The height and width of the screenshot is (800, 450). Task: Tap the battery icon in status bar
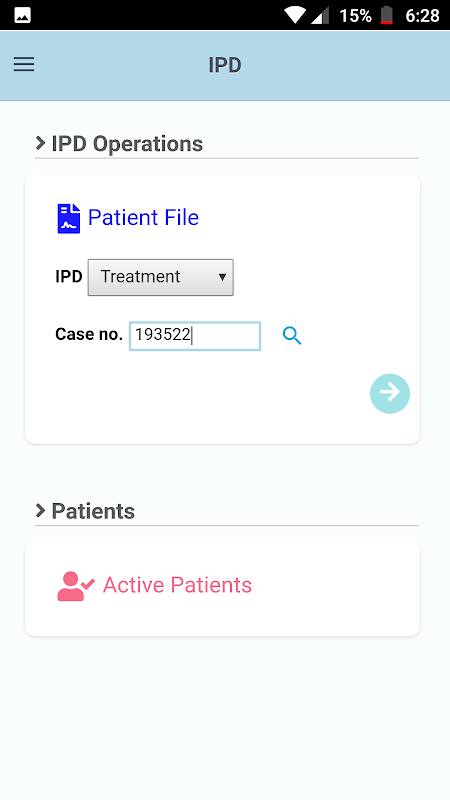click(387, 15)
